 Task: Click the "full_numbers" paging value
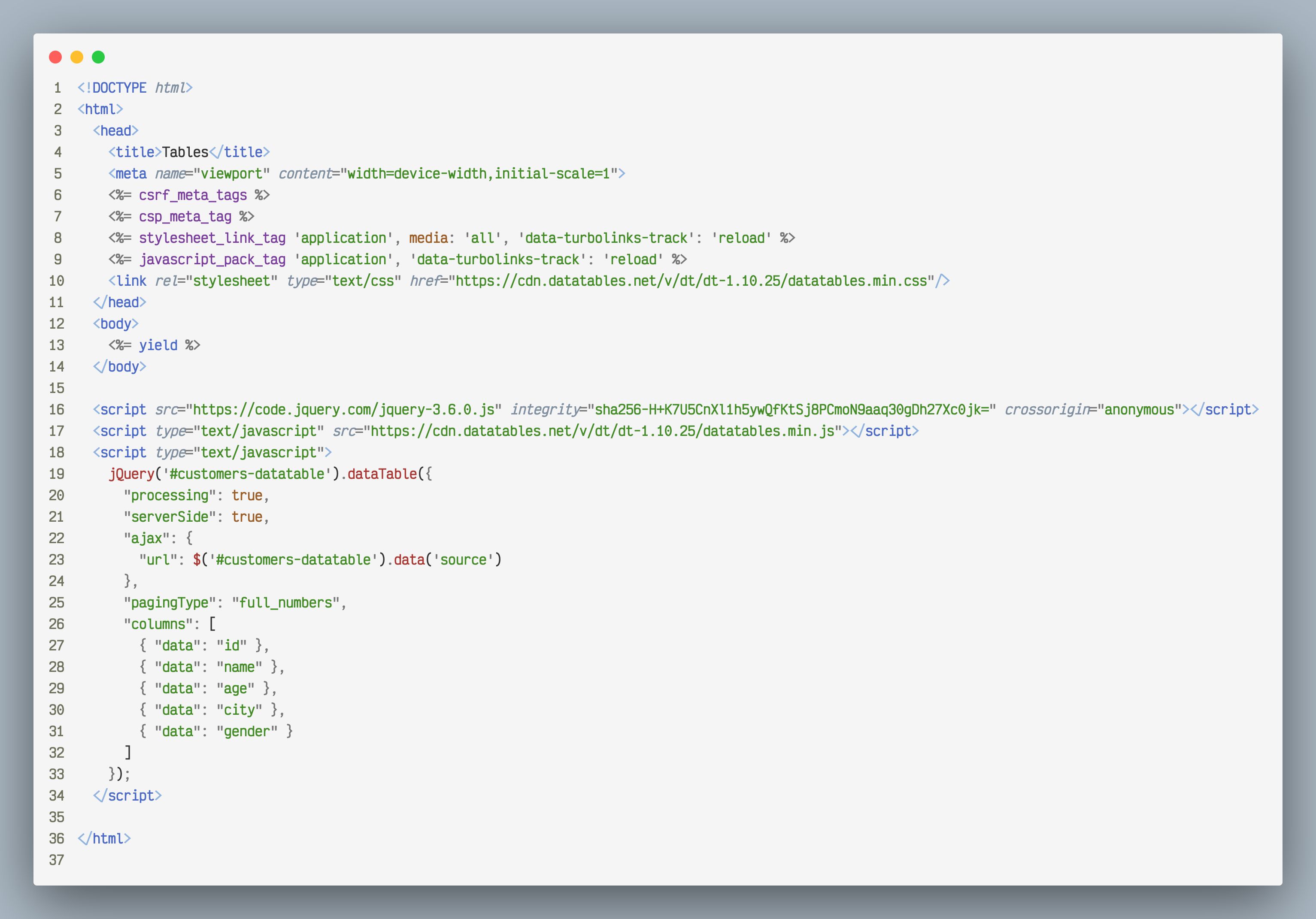coord(285,603)
